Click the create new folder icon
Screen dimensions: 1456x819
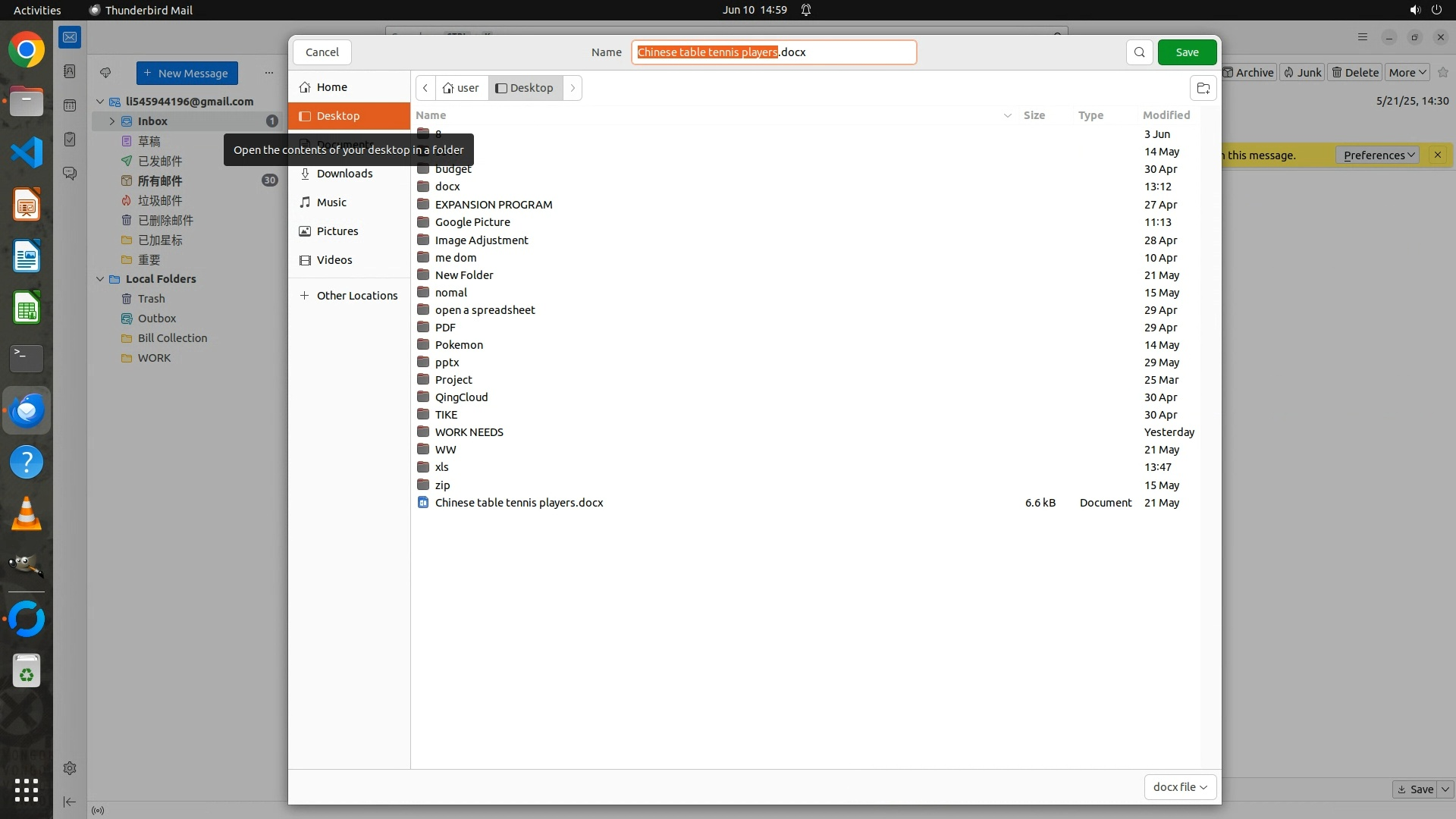click(x=1203, y=88)
